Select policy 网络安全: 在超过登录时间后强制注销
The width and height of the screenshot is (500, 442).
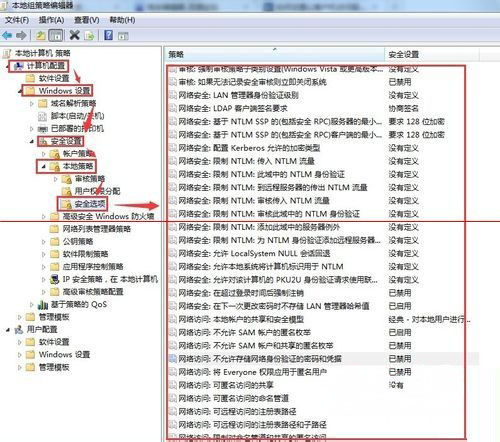(241, 293)
